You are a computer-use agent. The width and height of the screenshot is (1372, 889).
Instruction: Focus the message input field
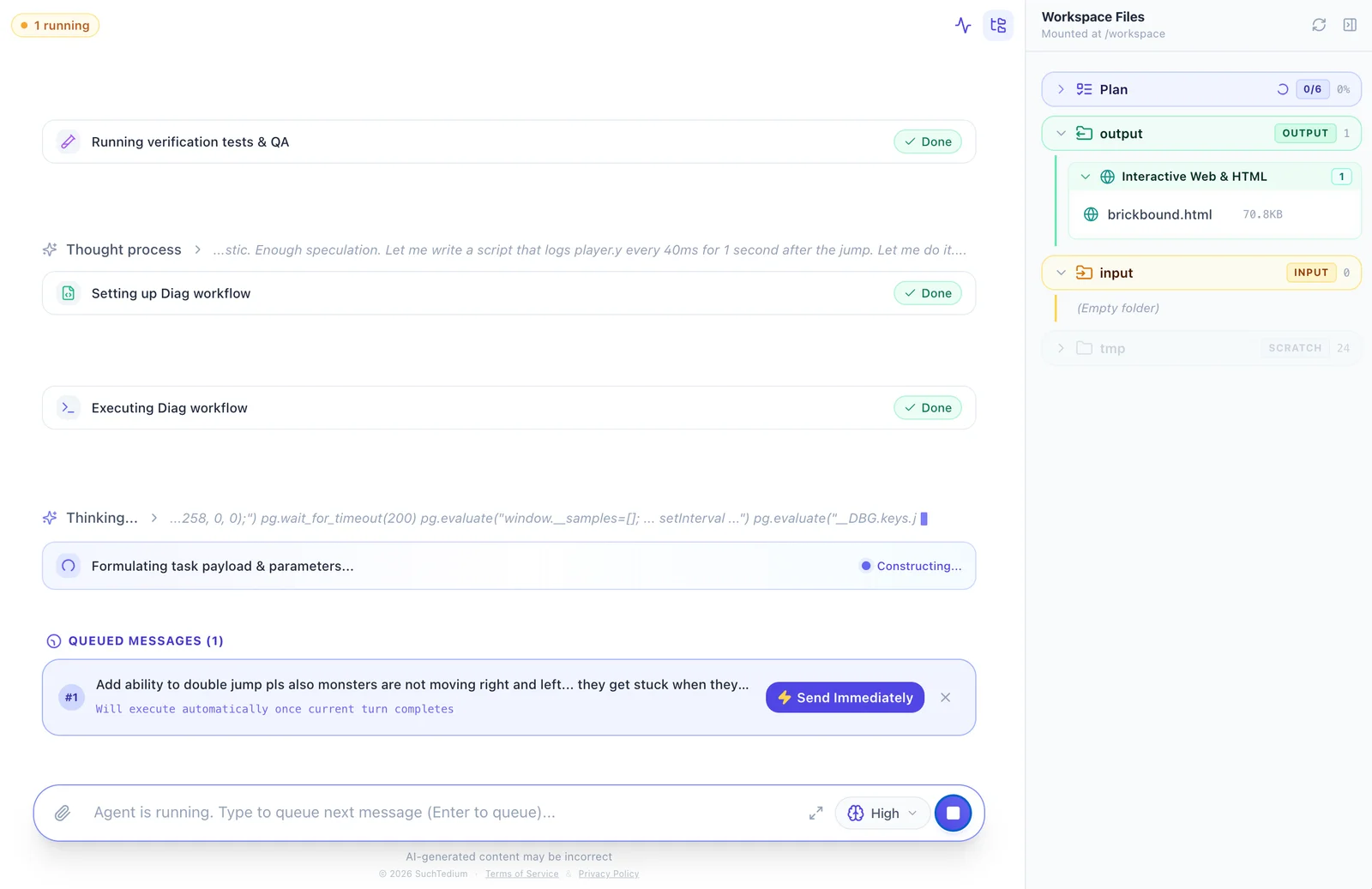(444, 813)
